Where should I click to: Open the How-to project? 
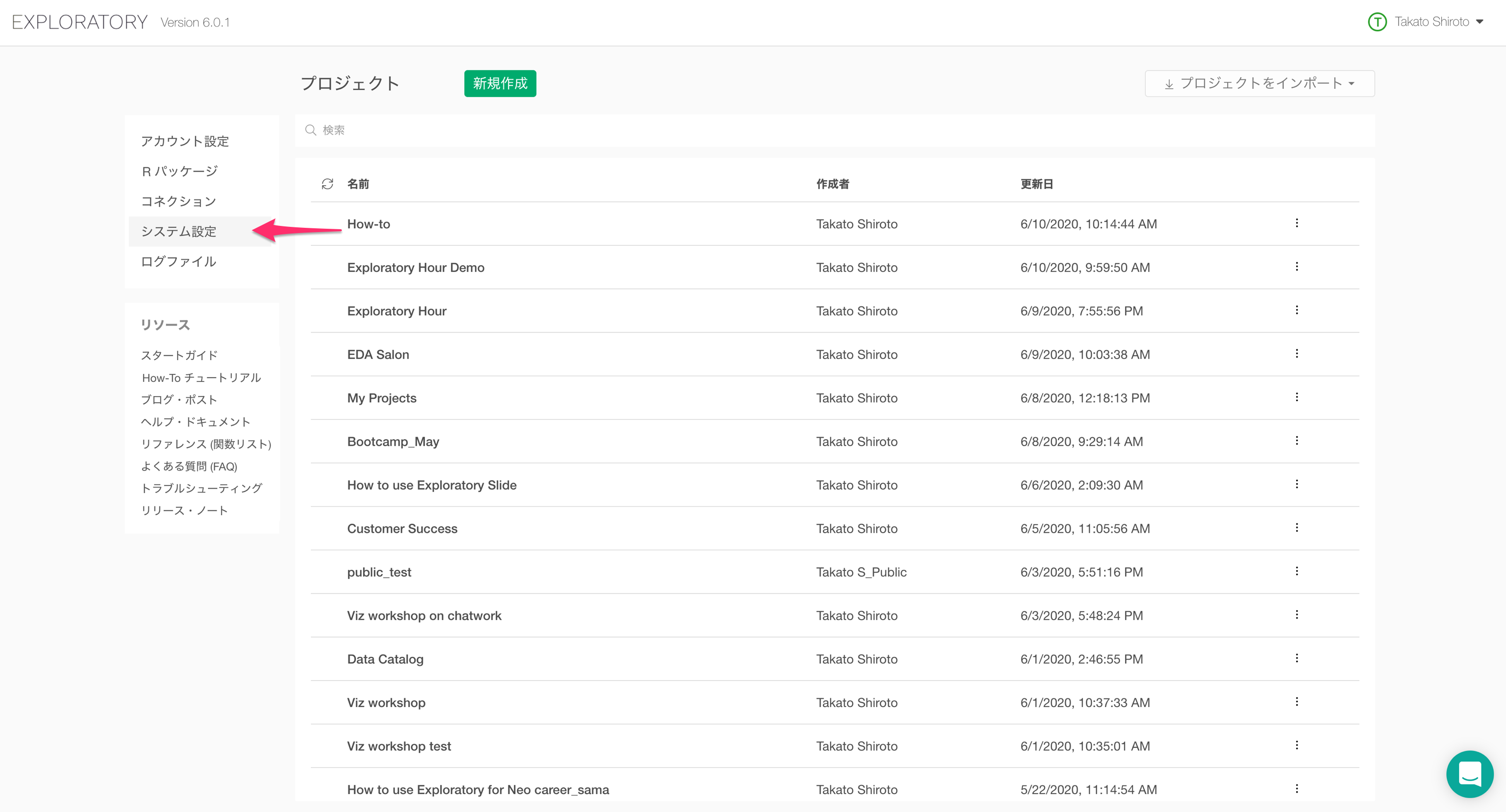368,224
